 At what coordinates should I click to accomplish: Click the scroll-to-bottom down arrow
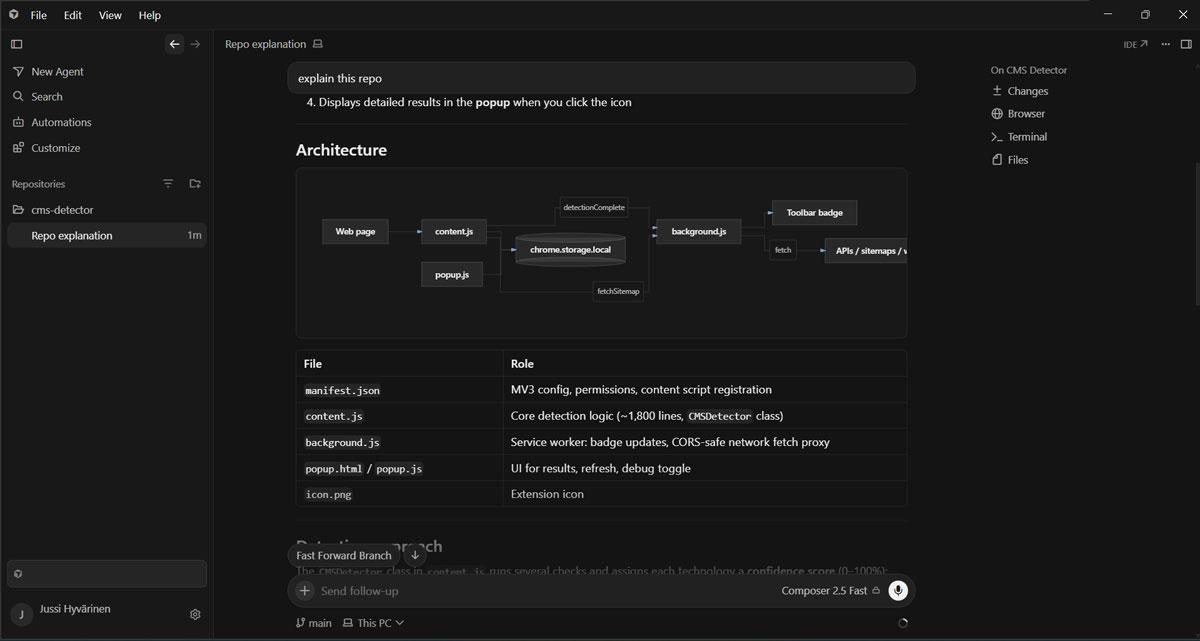click(415, 556)
